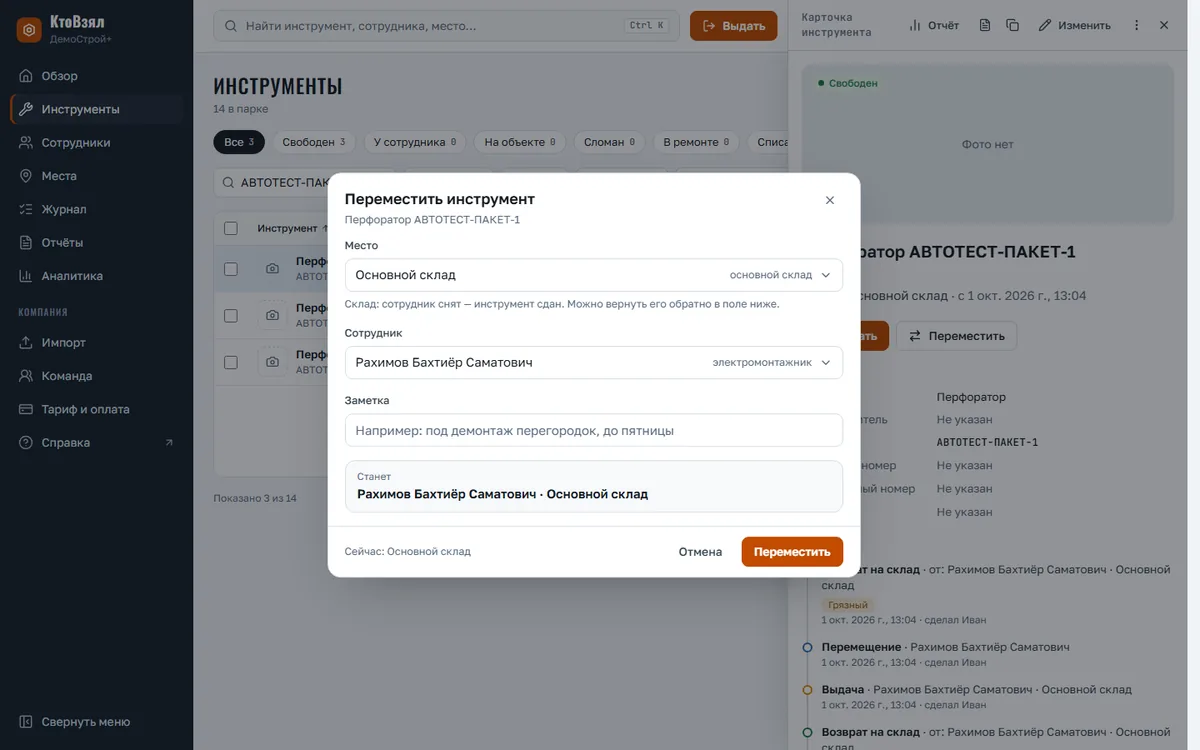Click the copy icon in tool card header
1200x750 pixels.
pyautogui.click(x=1013, y=25)
